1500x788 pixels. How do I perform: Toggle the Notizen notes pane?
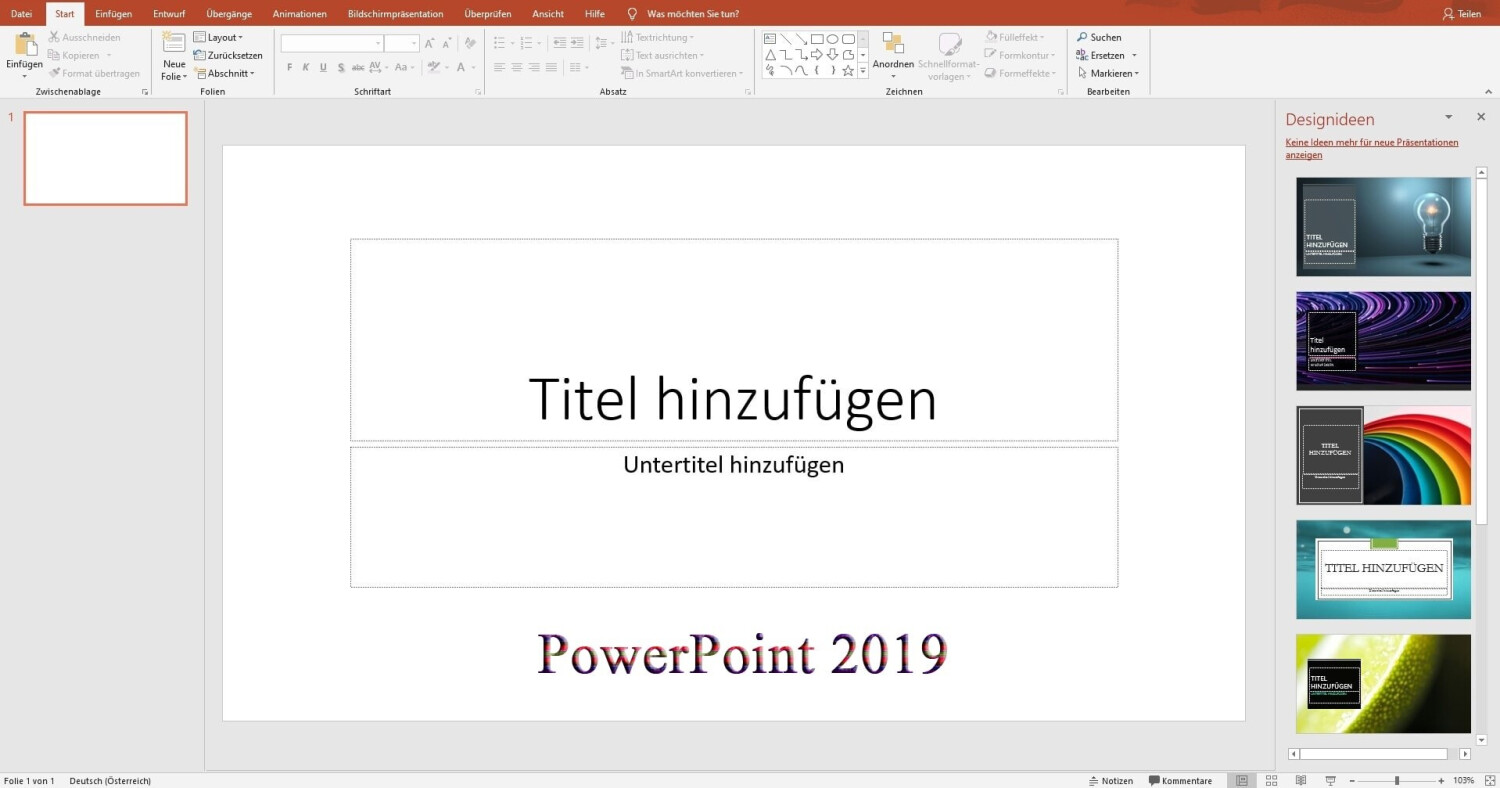coord(1111,781)
